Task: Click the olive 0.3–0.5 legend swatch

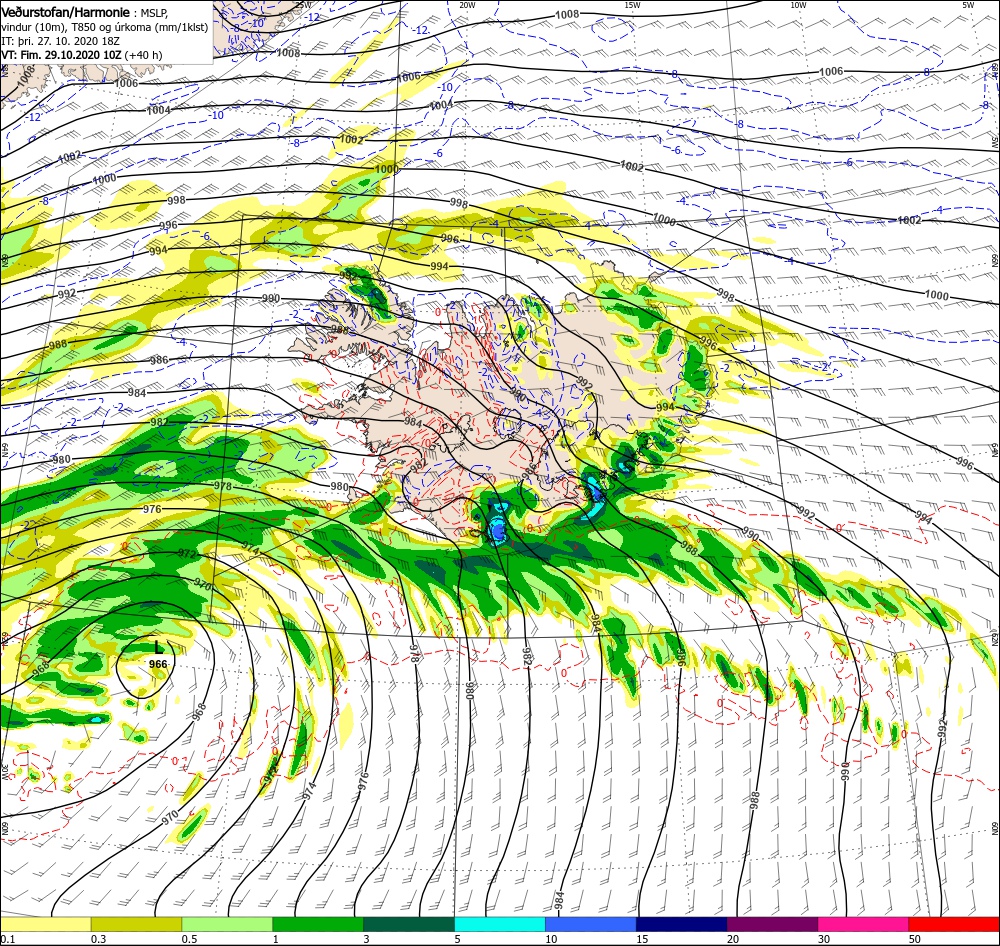Action: (x=136, y=924)
